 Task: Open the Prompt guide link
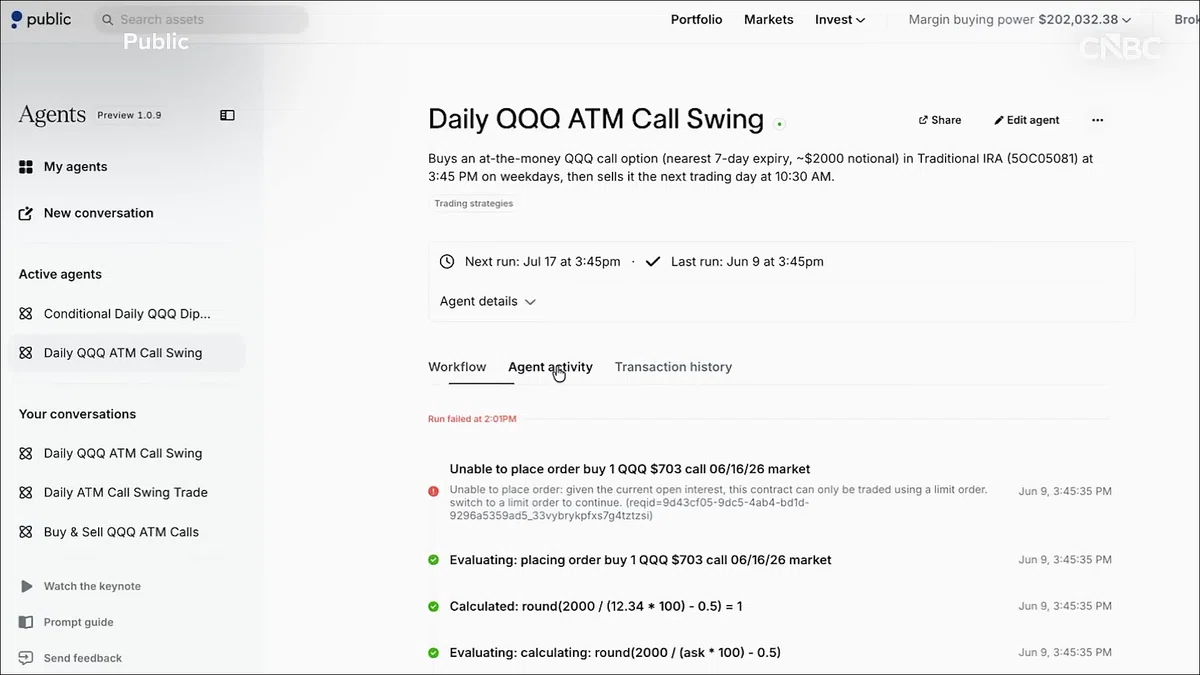point(79,622)
